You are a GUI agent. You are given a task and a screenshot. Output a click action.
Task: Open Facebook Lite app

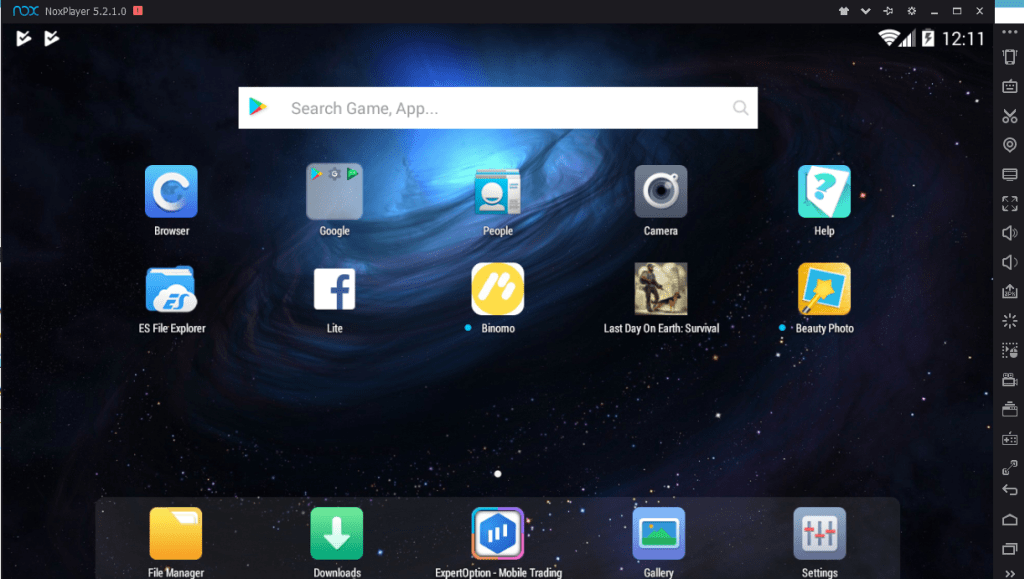(x=334, y=289)
